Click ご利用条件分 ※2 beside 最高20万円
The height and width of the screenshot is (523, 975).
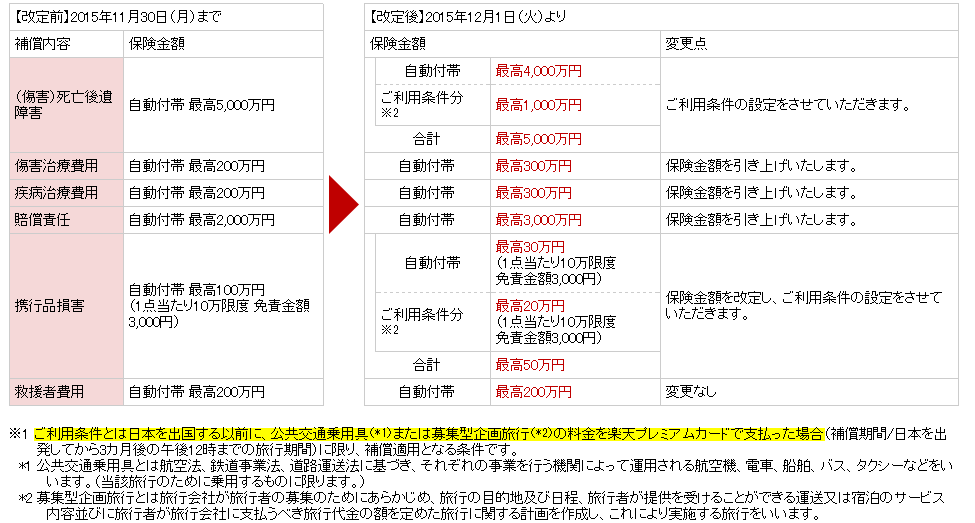coord(422,322)
